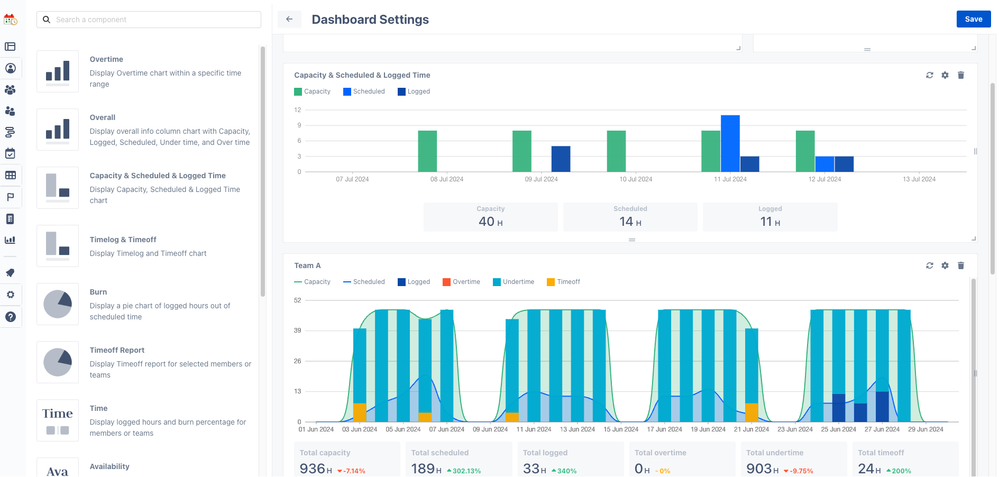Select the Burn pie chart component

click(146, 304)
